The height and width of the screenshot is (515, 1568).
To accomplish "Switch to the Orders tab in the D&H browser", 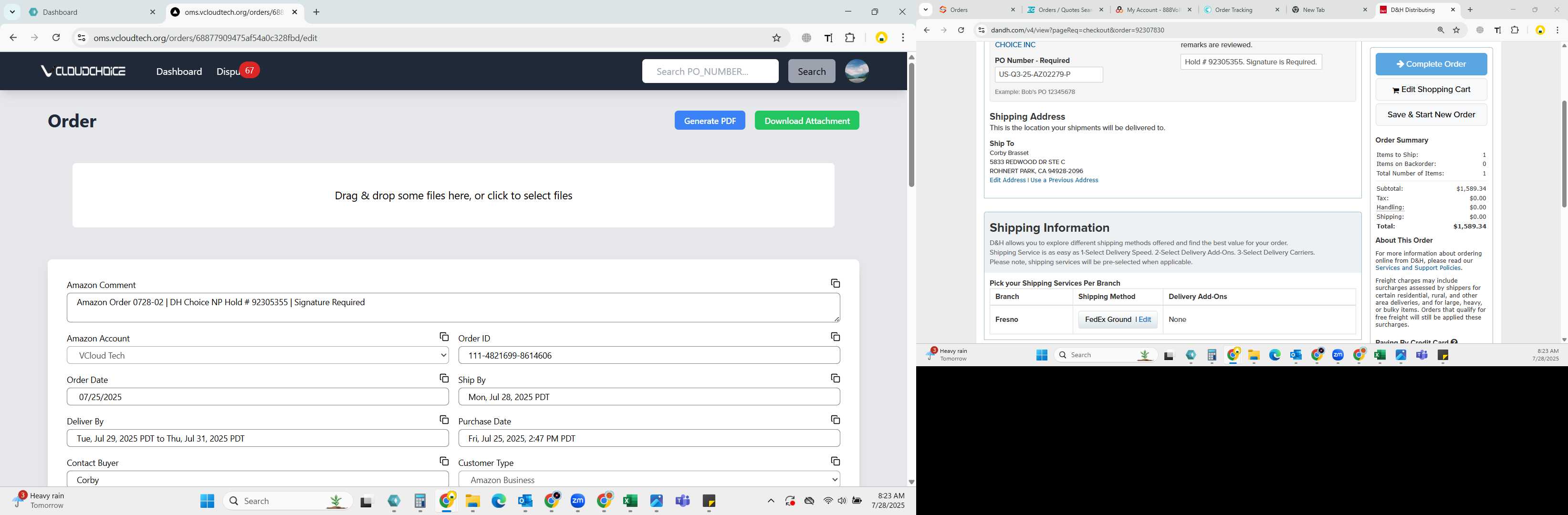I will point(976,10).
